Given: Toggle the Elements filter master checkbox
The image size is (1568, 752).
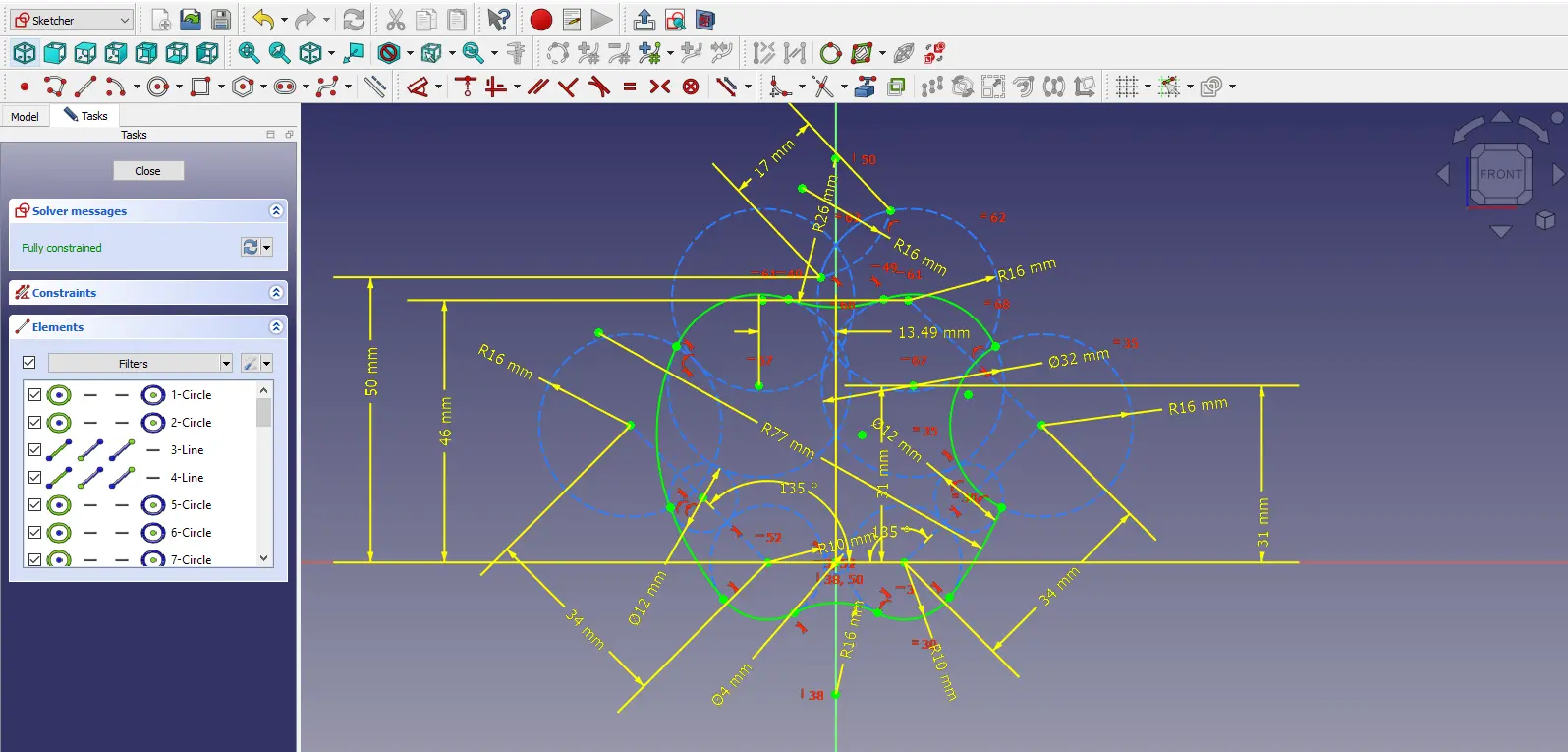Looking at the screenshot, I should pos(29,363).
